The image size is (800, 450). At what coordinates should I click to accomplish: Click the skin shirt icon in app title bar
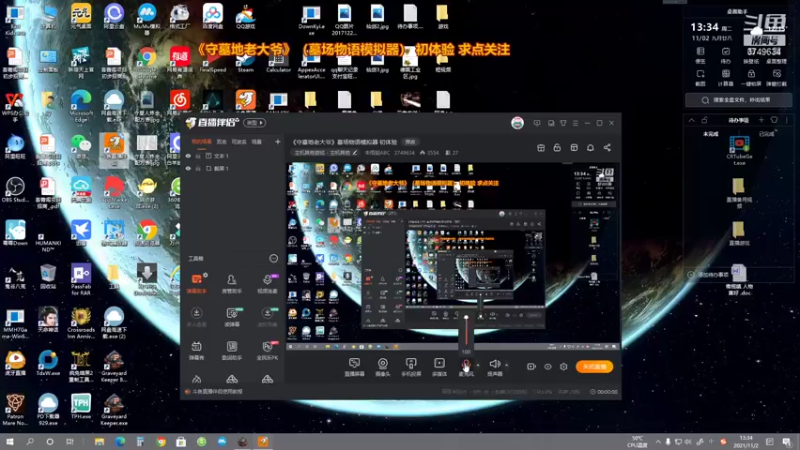(x=563, y=123)
